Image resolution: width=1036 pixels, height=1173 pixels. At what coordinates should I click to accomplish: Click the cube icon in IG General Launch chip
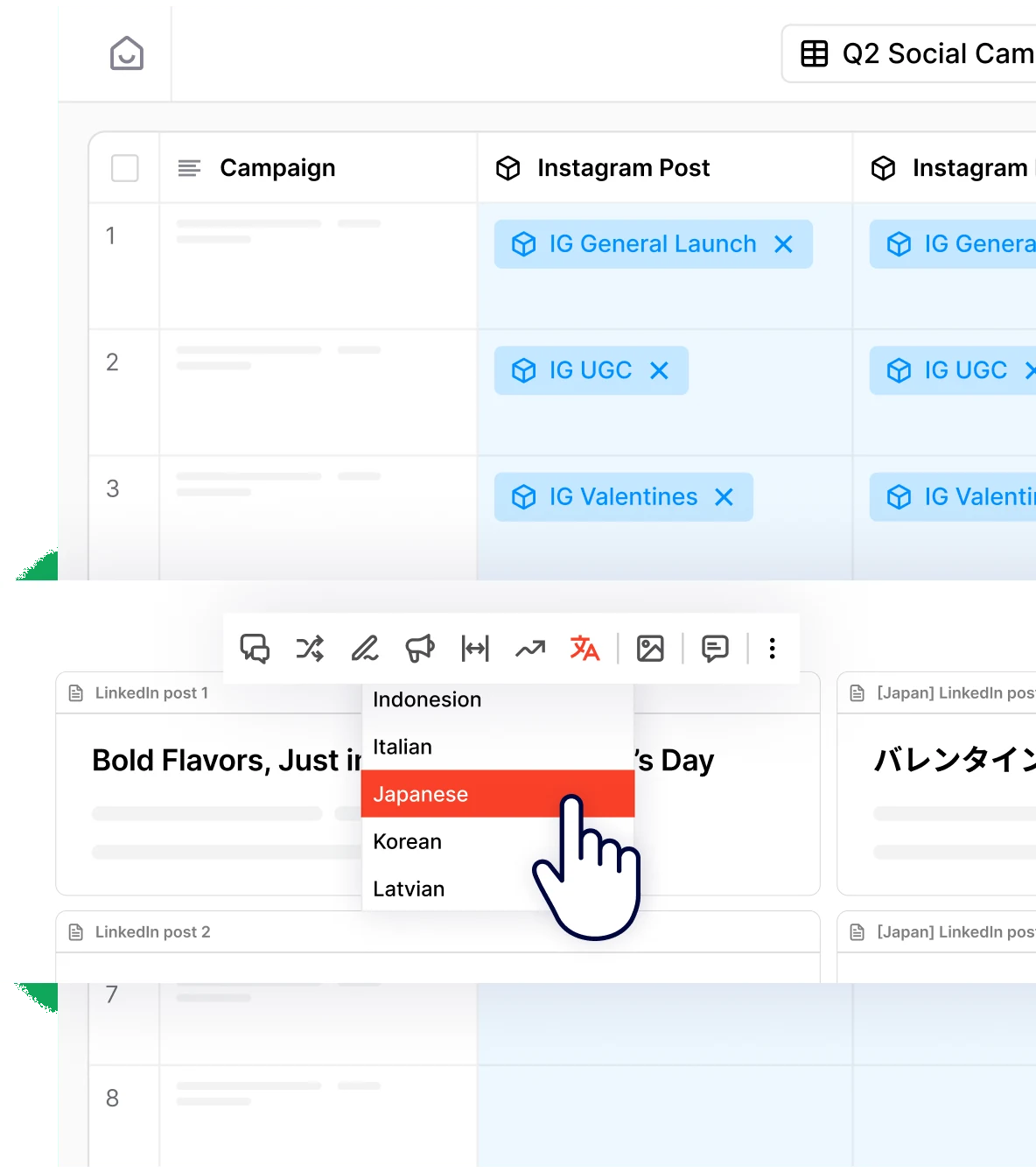click(x=524, y=244)
